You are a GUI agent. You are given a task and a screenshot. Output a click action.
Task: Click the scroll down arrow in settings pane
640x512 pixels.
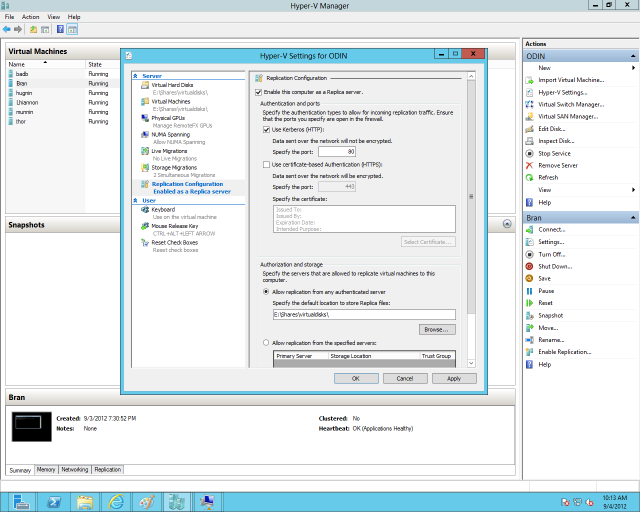pos(471,363)
